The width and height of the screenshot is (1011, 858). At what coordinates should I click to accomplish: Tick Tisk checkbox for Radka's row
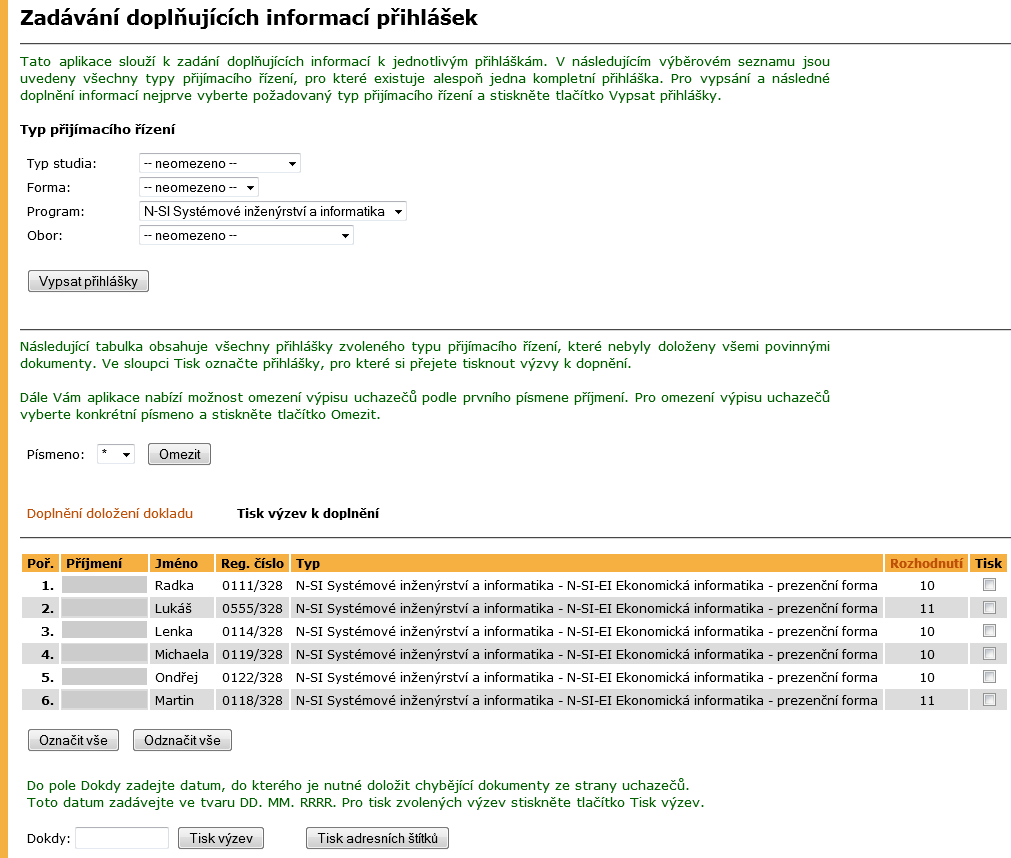[x=989, y=585]
